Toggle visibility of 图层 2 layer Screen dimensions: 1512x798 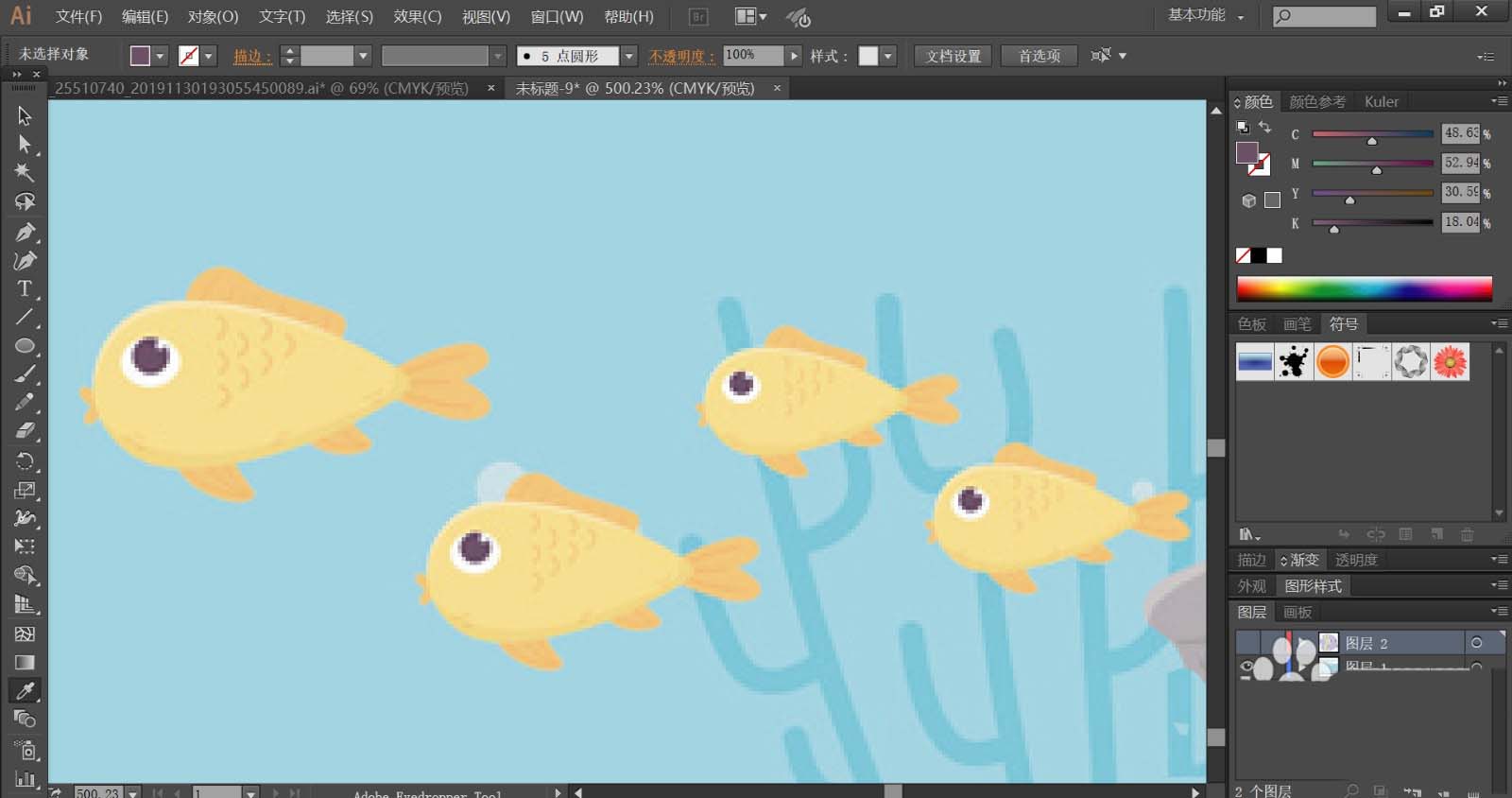[x=1247, y=643]
